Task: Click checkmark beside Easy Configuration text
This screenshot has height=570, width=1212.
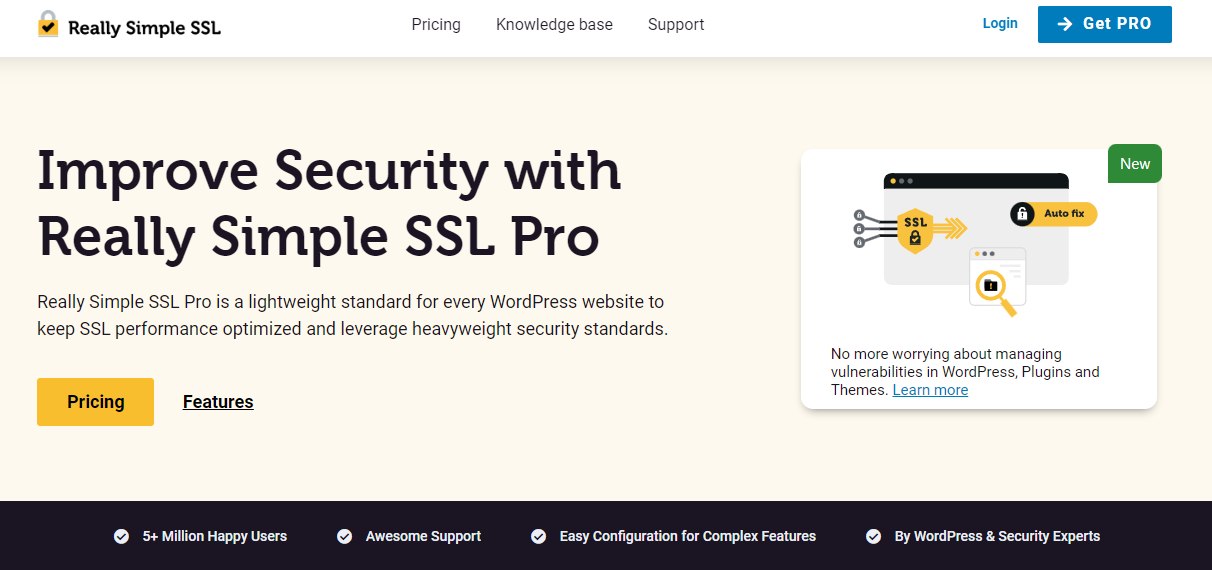Action: tap(538, 537)
